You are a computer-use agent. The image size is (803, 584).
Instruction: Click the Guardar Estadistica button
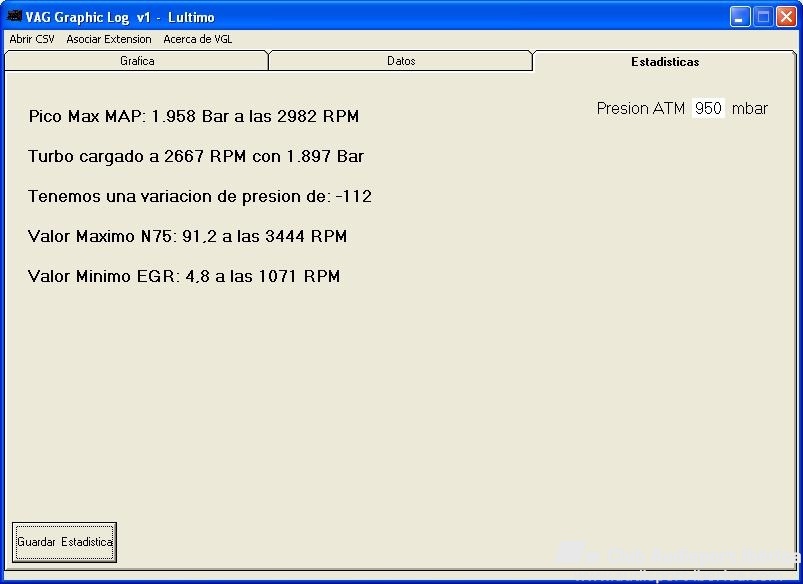point(65,542)
